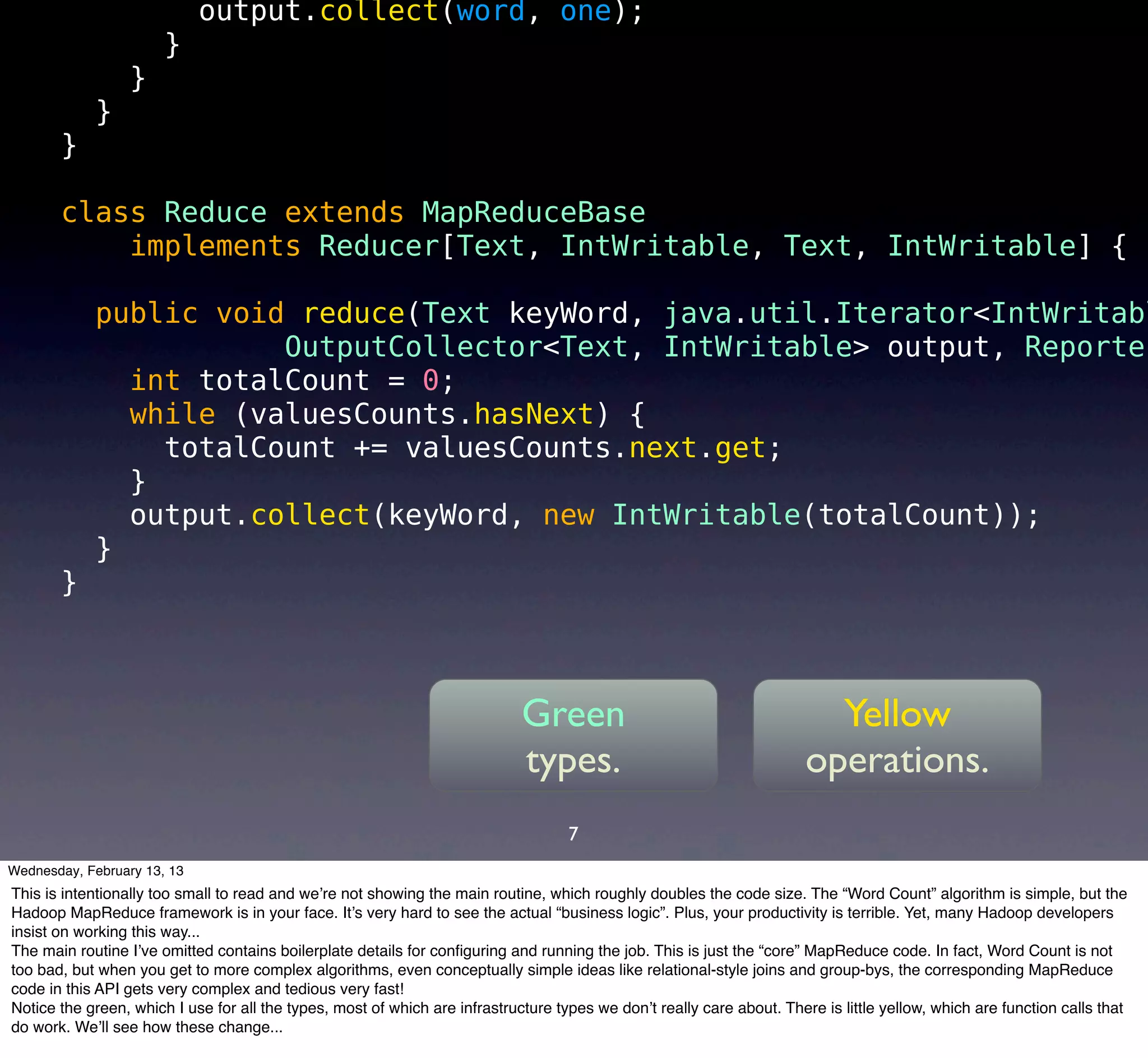Click slide page number 7
The width and height of the screenshot is (1148, 1058).
tap(573, 834)
